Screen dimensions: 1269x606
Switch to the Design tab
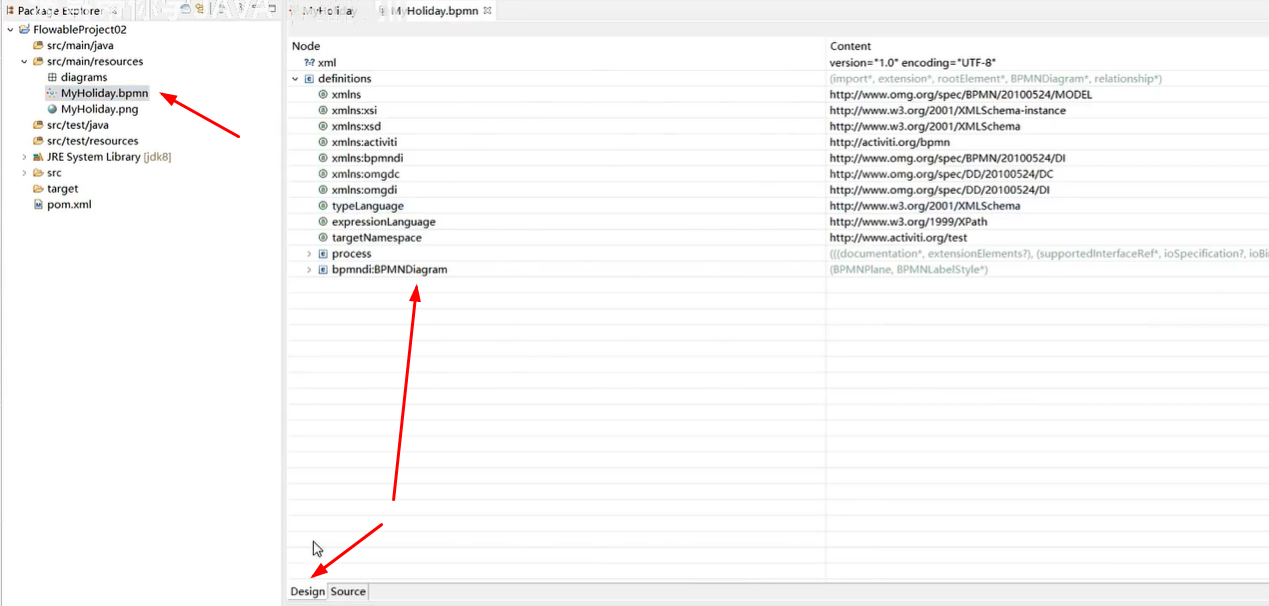point(308,592)
